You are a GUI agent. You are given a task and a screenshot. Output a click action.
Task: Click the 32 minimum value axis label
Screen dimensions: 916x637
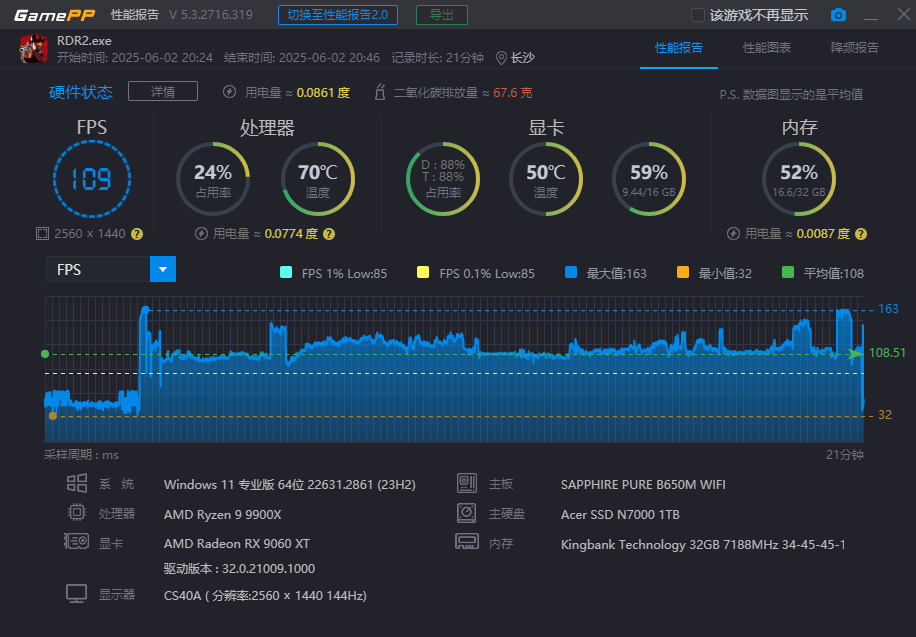(885, 415)
